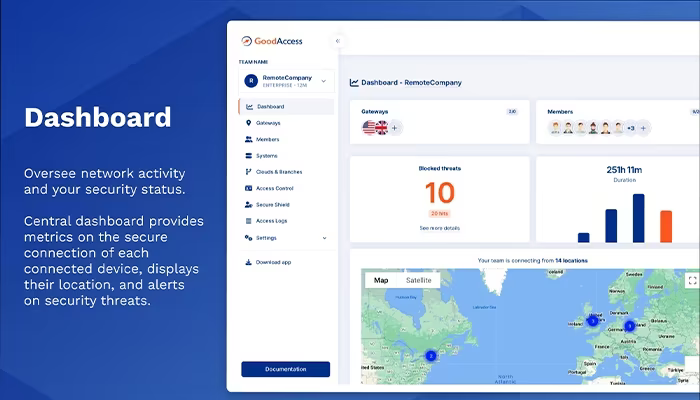Click the 251h 11m duration value
The height and width of the screenshot is (400, 700).
coord(624,170)
